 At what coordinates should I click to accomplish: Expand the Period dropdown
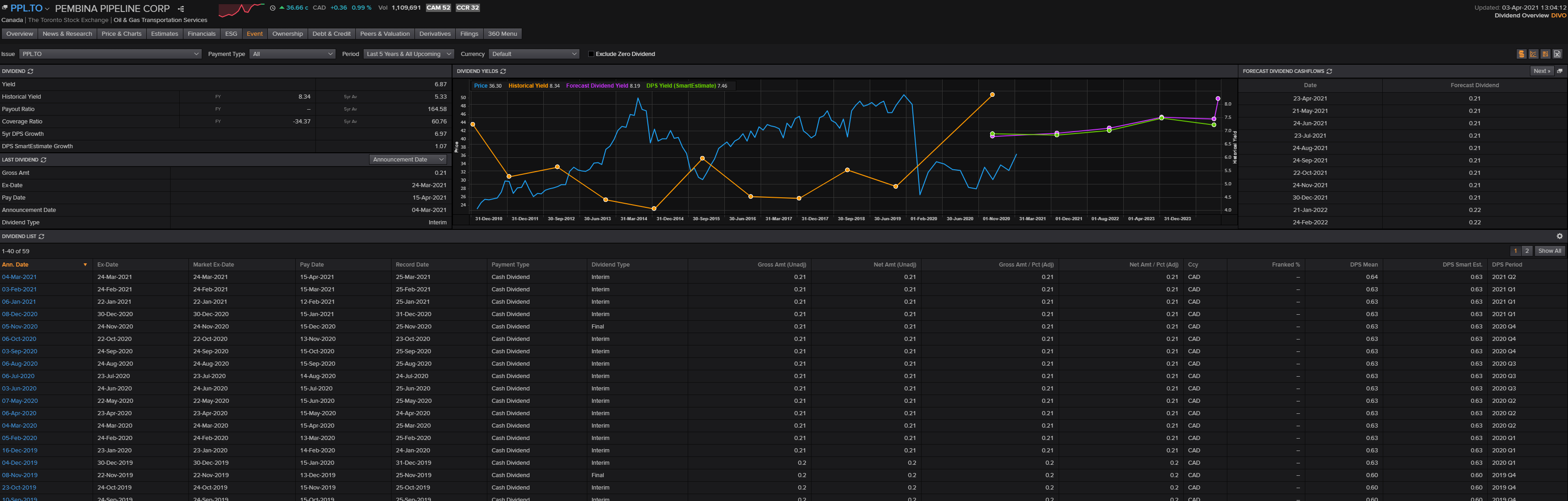tap(409, 54)
